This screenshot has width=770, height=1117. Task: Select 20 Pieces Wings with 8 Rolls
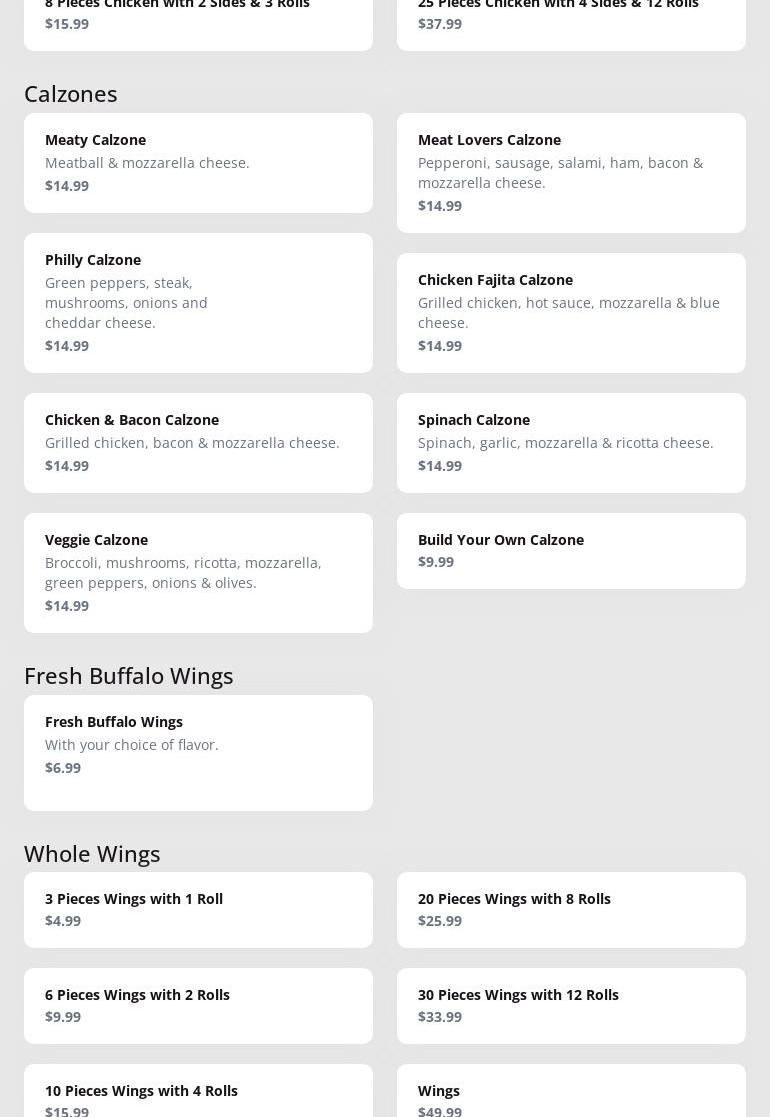[x=571, y=909]
